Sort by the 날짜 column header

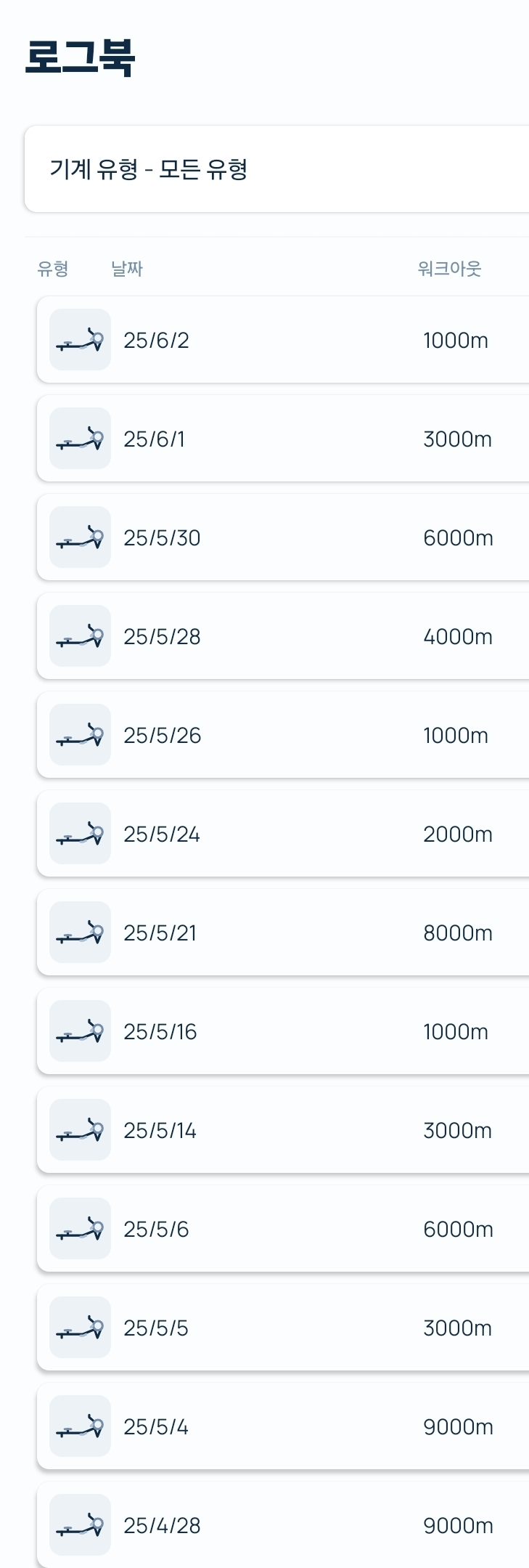[127, 269]
